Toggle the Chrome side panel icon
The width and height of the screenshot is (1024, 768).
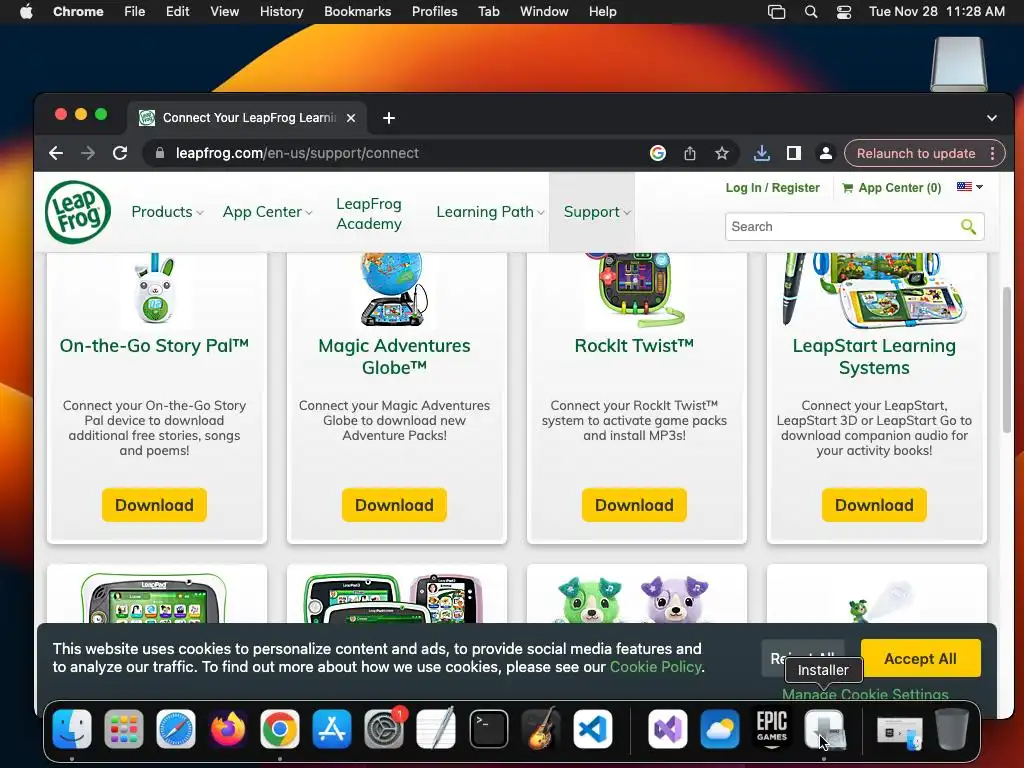click(793, 153)
